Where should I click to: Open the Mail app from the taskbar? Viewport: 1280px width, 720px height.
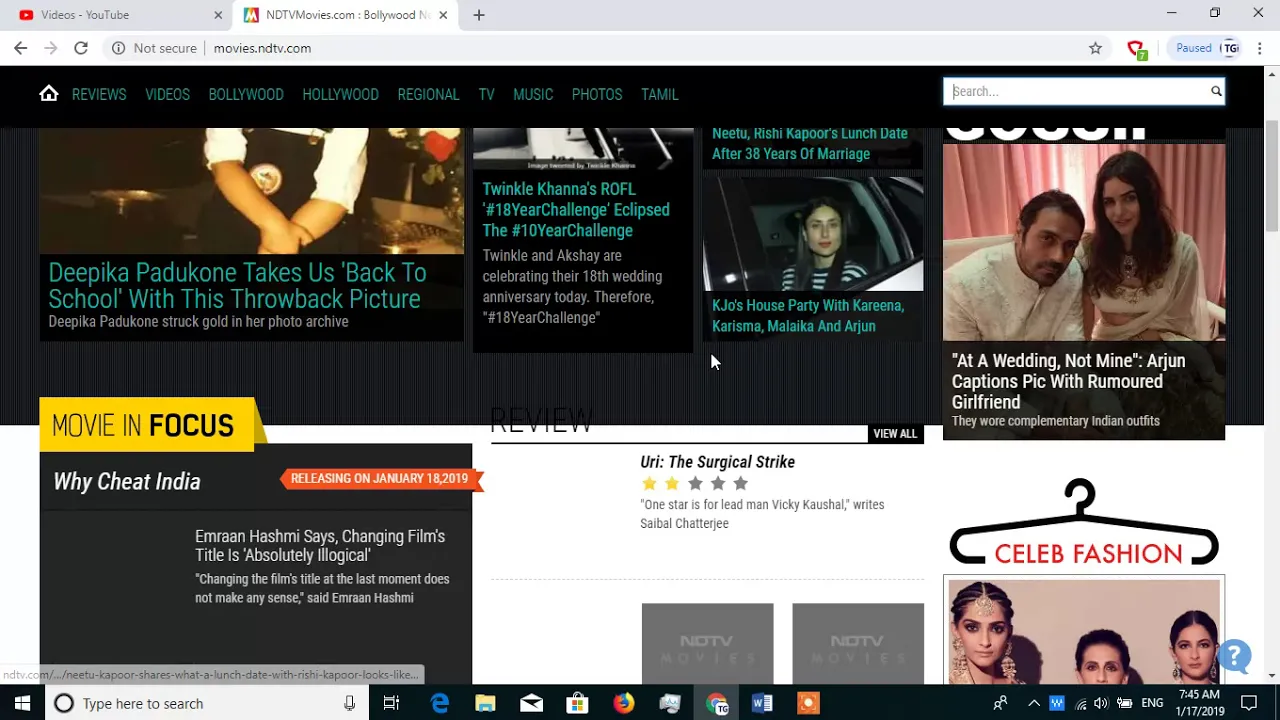pyautogui.click(x=531, y=703)
